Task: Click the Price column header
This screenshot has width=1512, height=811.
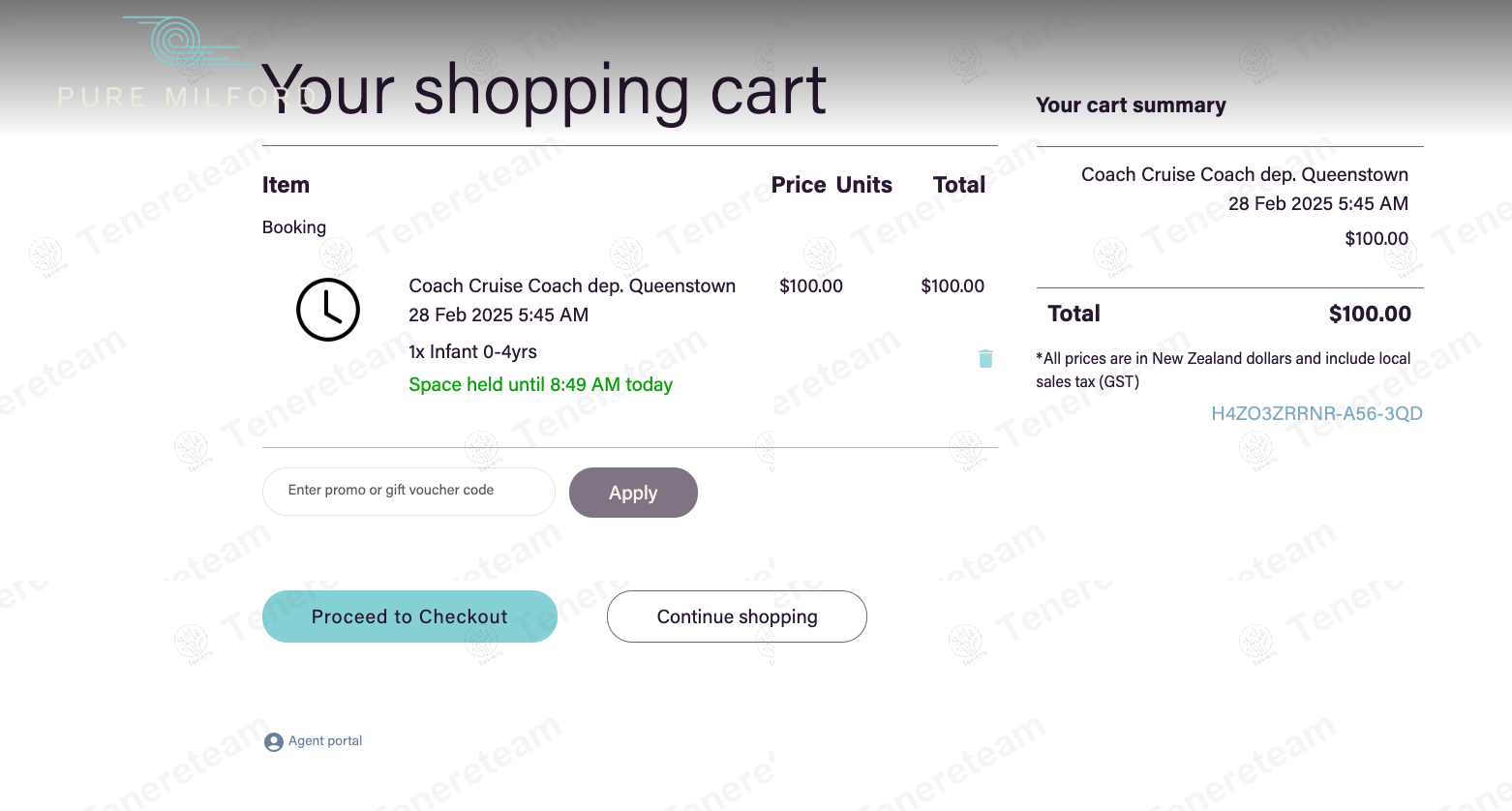Action: (x=798, y=185)
